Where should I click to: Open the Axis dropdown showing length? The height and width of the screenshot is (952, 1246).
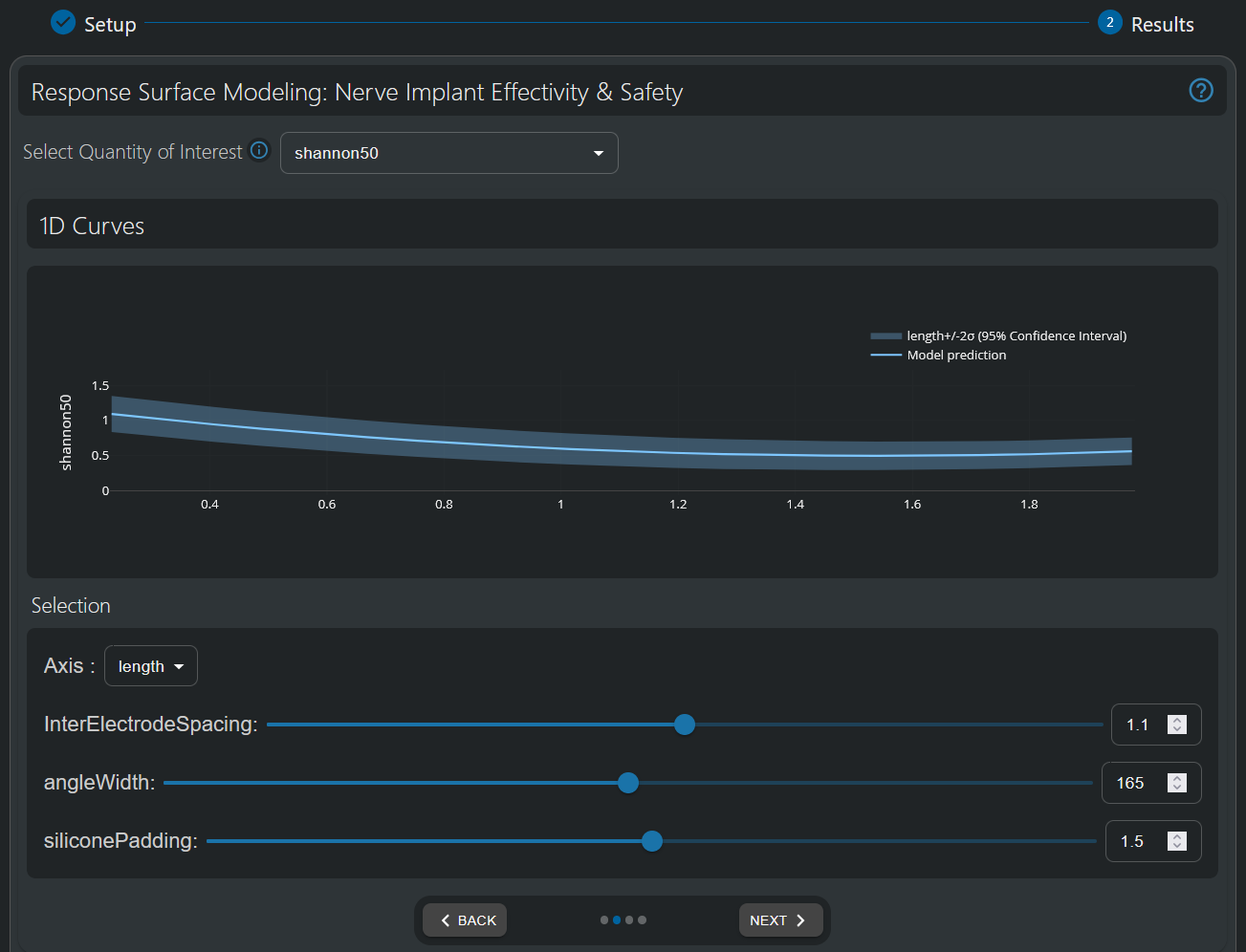coord(150,665)
